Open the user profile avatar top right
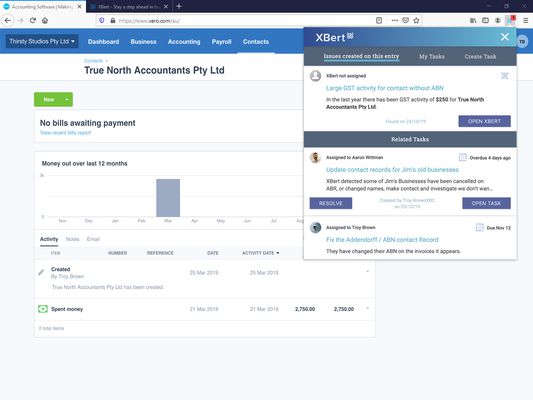Screen dimensions: 533x400 coord(522,41)
